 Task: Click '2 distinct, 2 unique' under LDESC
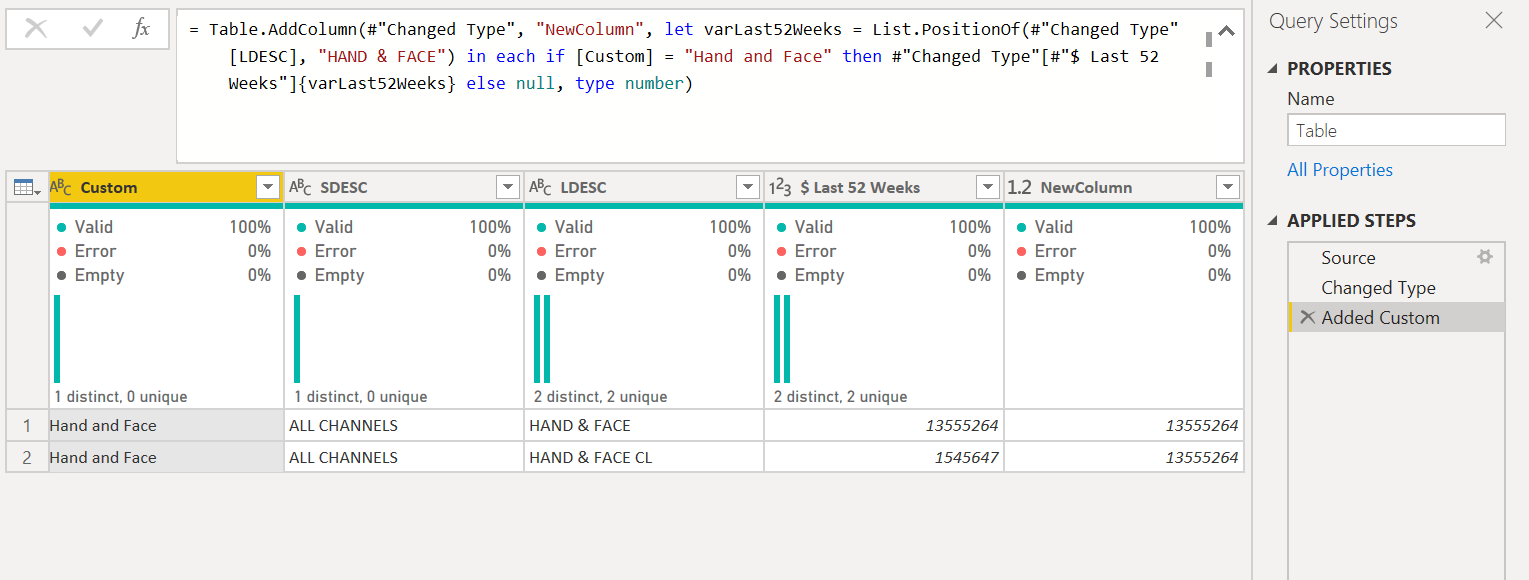[x=601, y=397]
